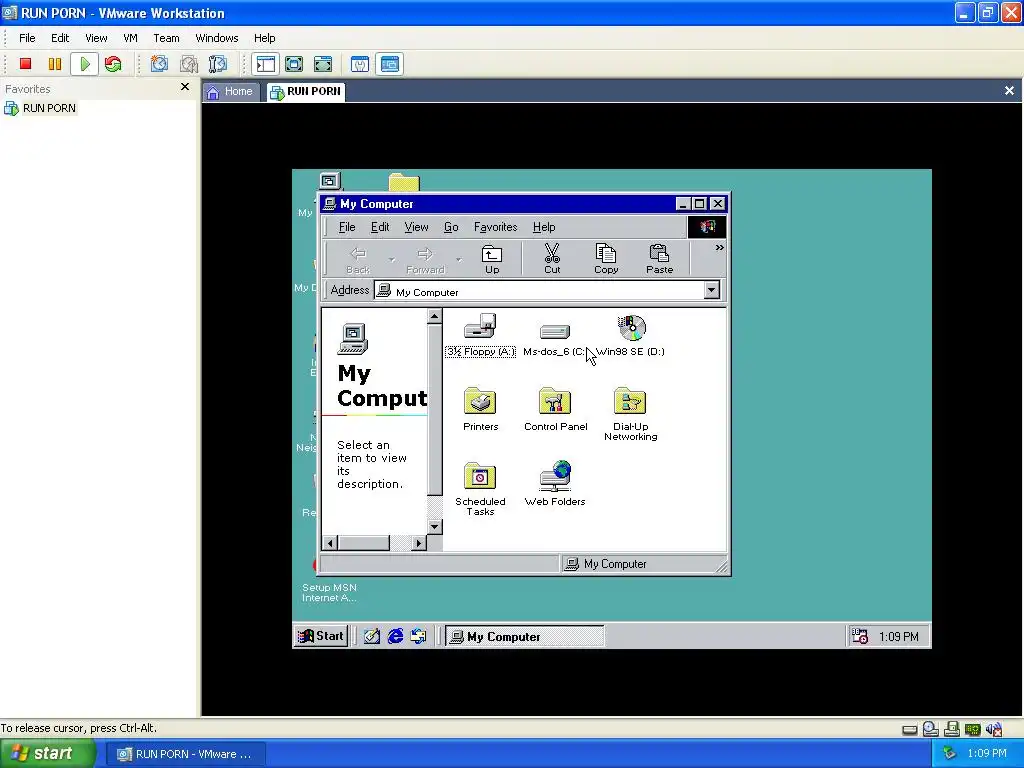Select the RUN PORN VM tab

tap(306, 91)
